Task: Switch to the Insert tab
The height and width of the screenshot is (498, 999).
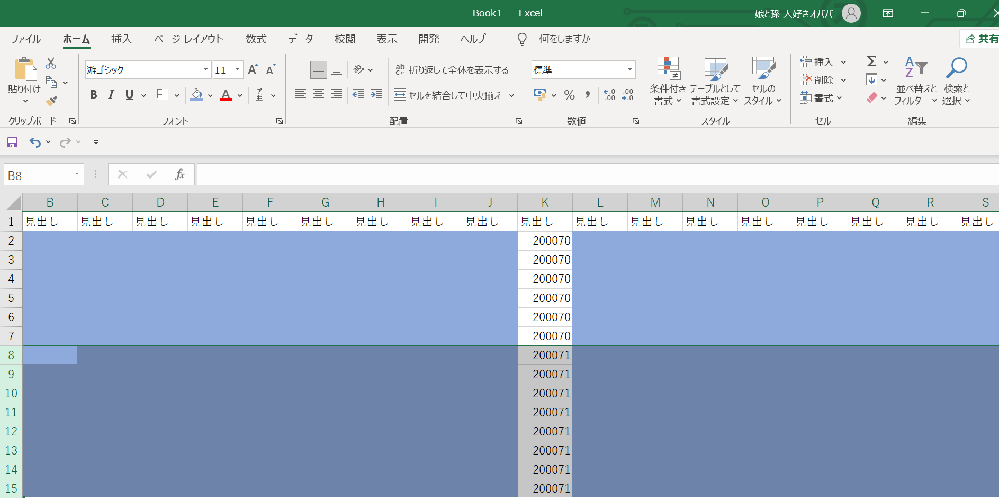Action: click(x=121, y=39)
